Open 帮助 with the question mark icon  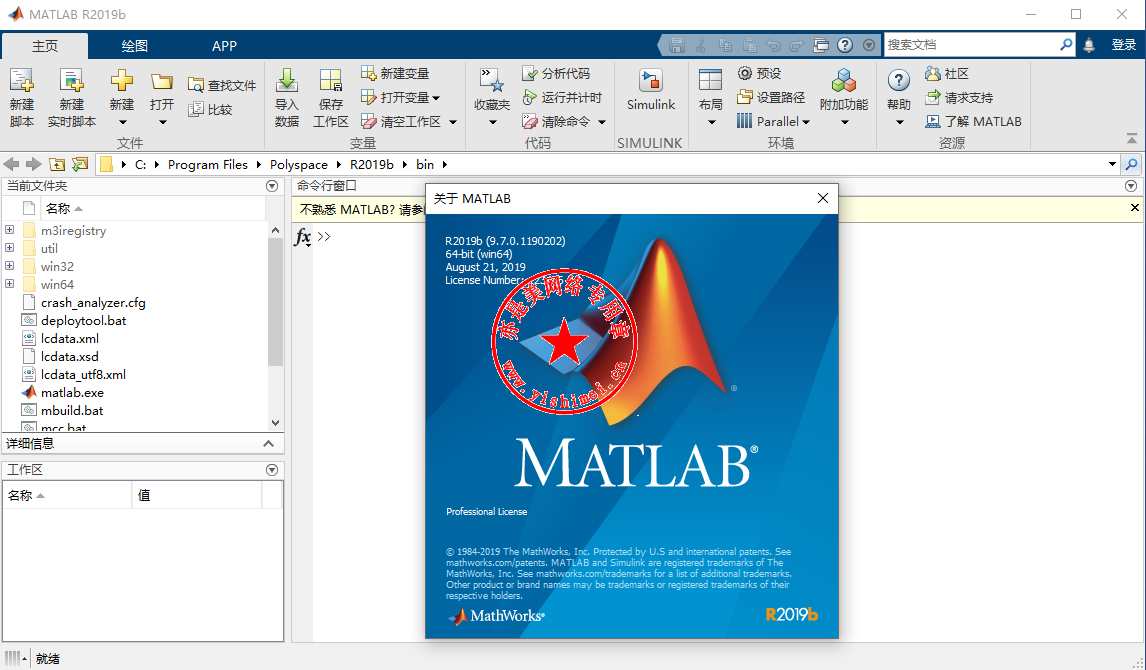pyautogui.click(x=899, y=98)
